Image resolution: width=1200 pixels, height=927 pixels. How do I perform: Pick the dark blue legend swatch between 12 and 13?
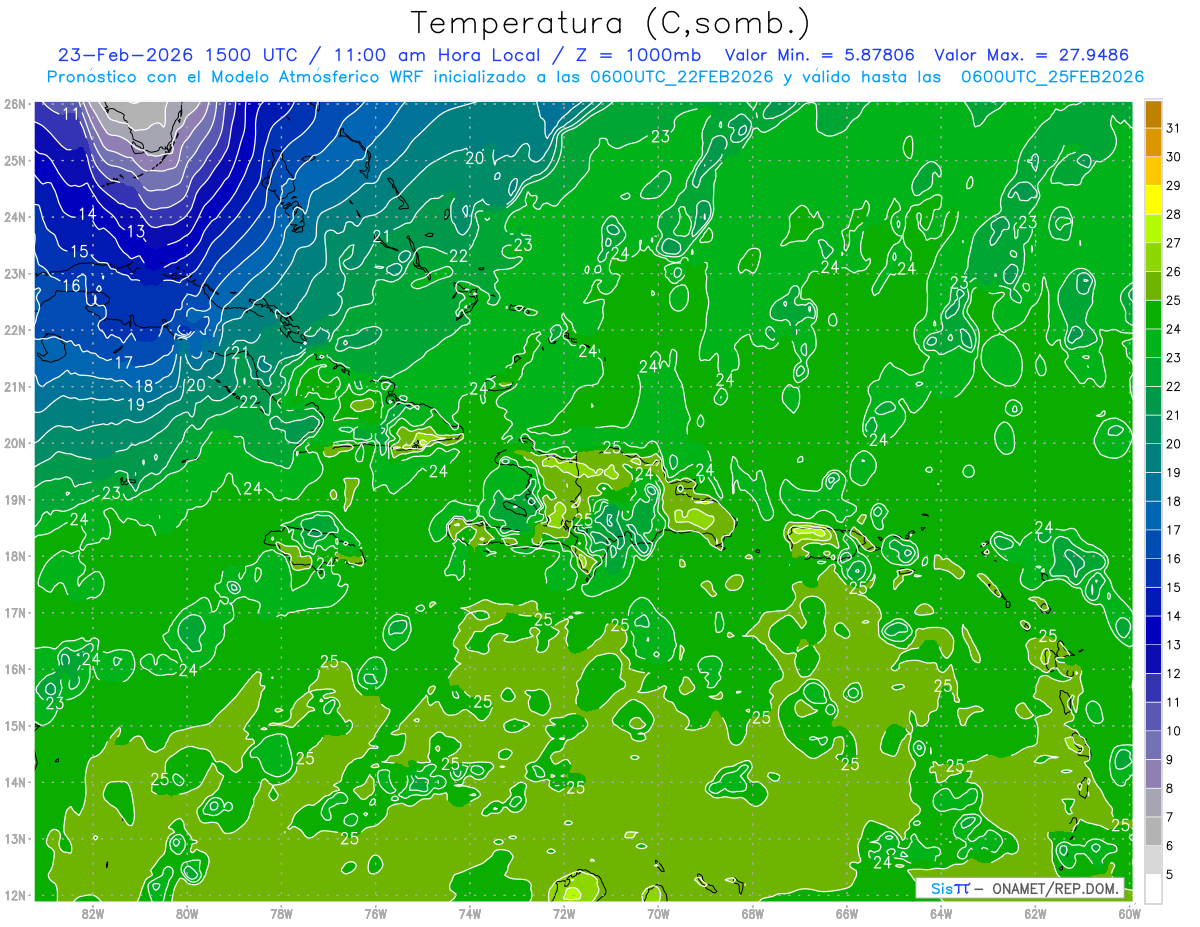1153,660
